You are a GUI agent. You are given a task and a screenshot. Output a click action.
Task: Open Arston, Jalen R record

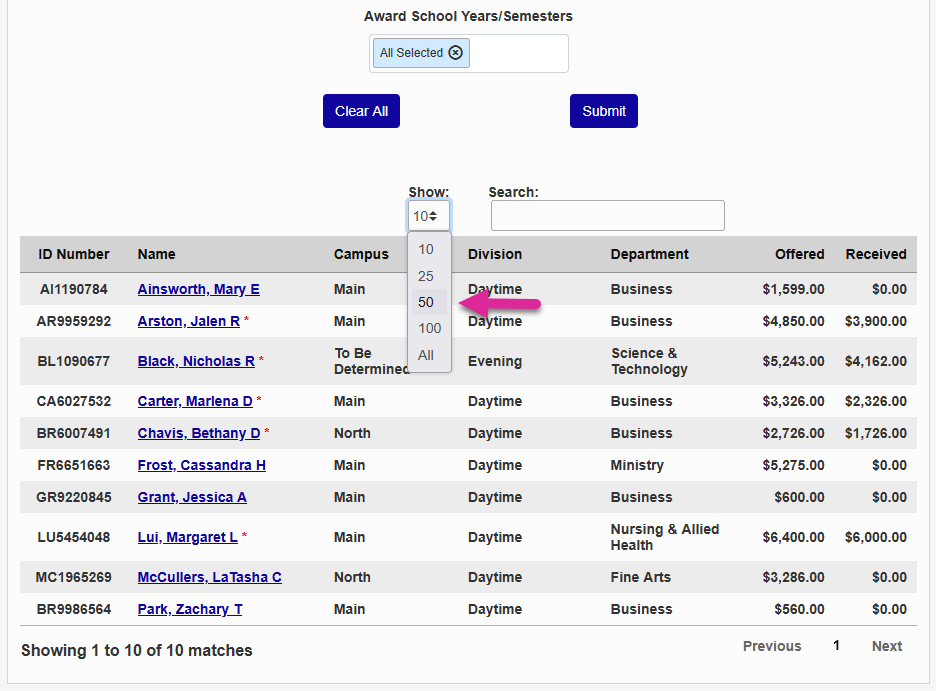[x=188, y=321]
